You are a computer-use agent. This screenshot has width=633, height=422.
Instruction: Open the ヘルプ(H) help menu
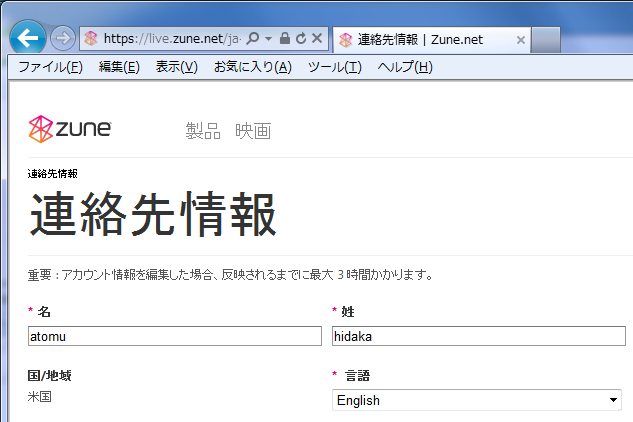coord(405,67)
